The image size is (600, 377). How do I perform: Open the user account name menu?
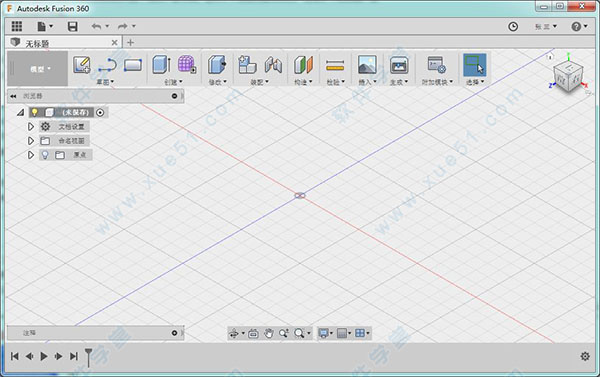coord(545,26)
